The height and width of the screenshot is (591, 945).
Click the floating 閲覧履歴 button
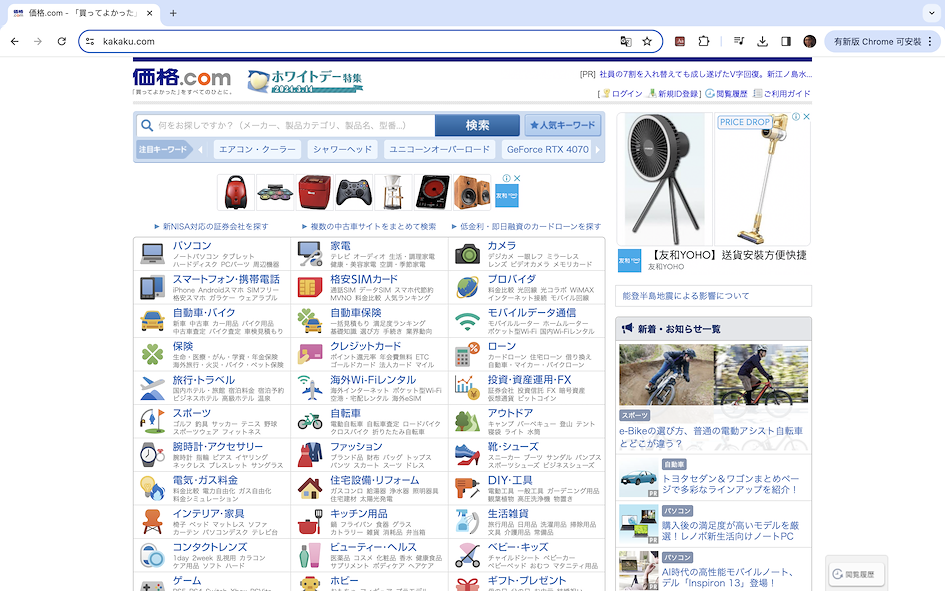click(x=856, y=574)
